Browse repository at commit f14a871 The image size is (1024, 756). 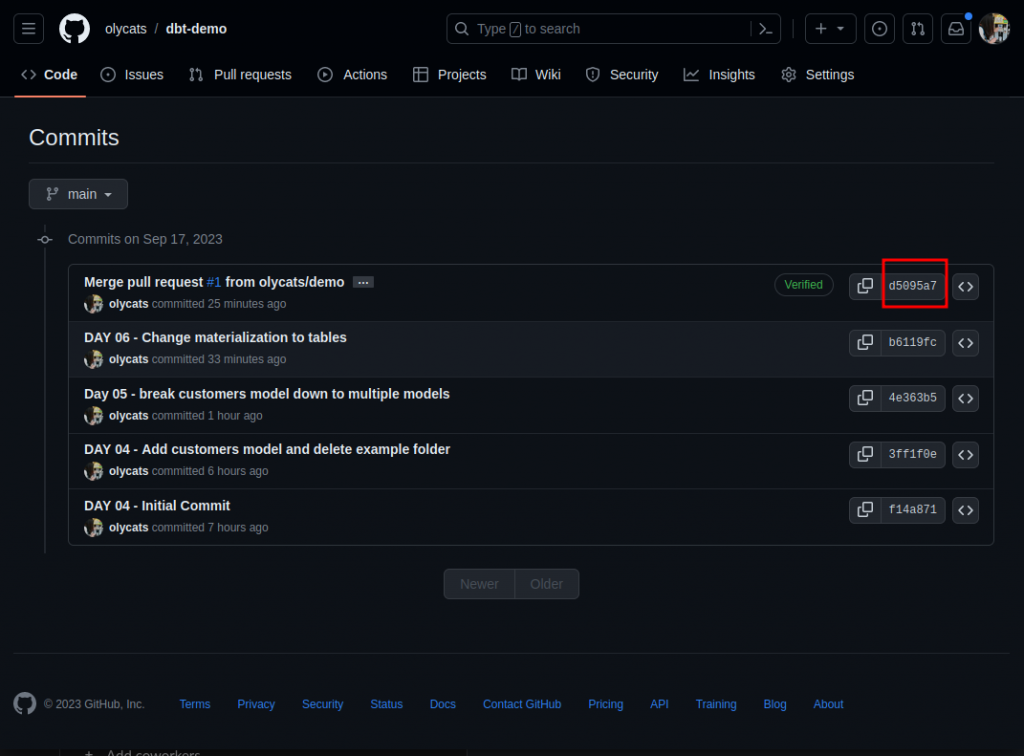point(965,510)
